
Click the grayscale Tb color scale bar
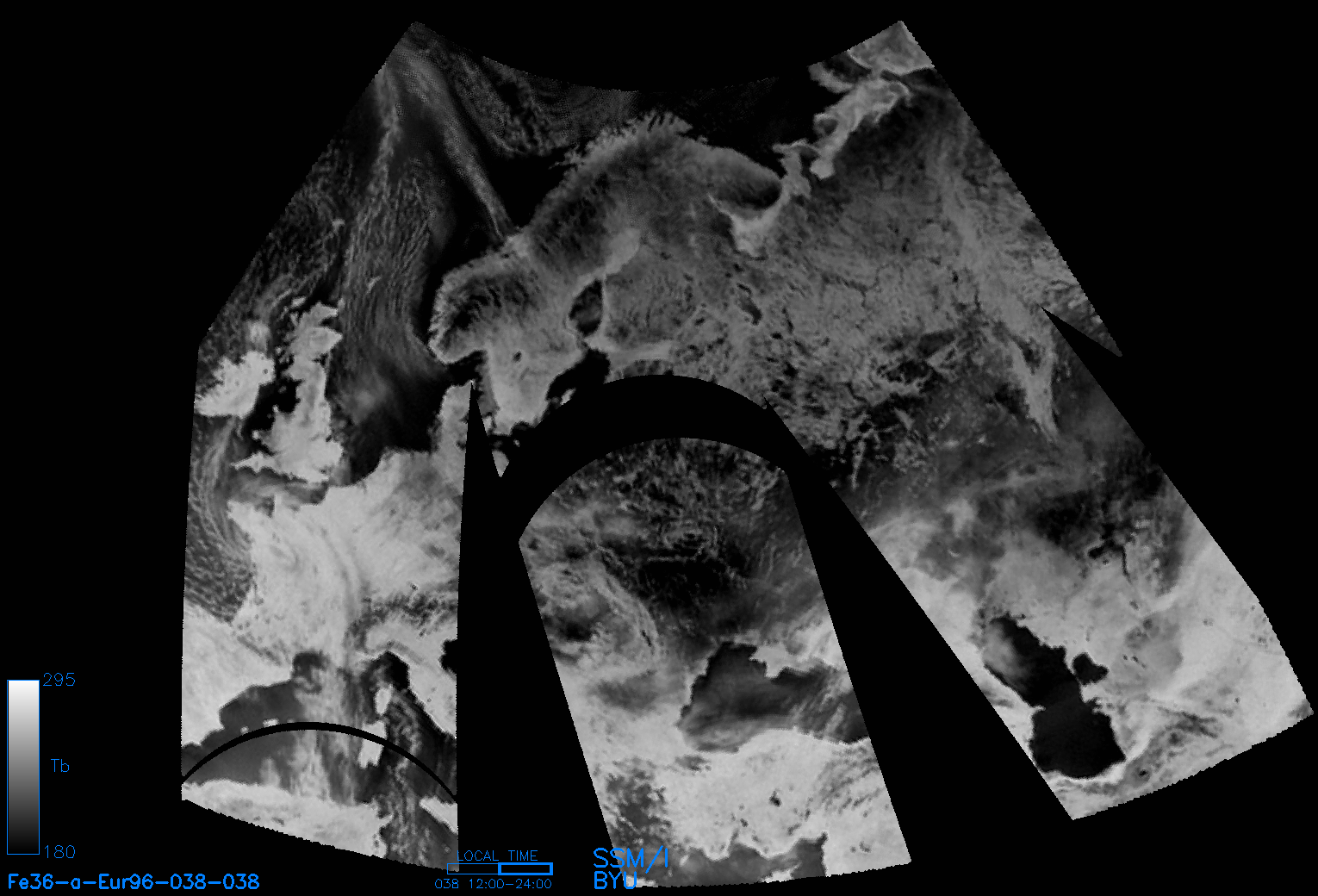pos(23,767)
